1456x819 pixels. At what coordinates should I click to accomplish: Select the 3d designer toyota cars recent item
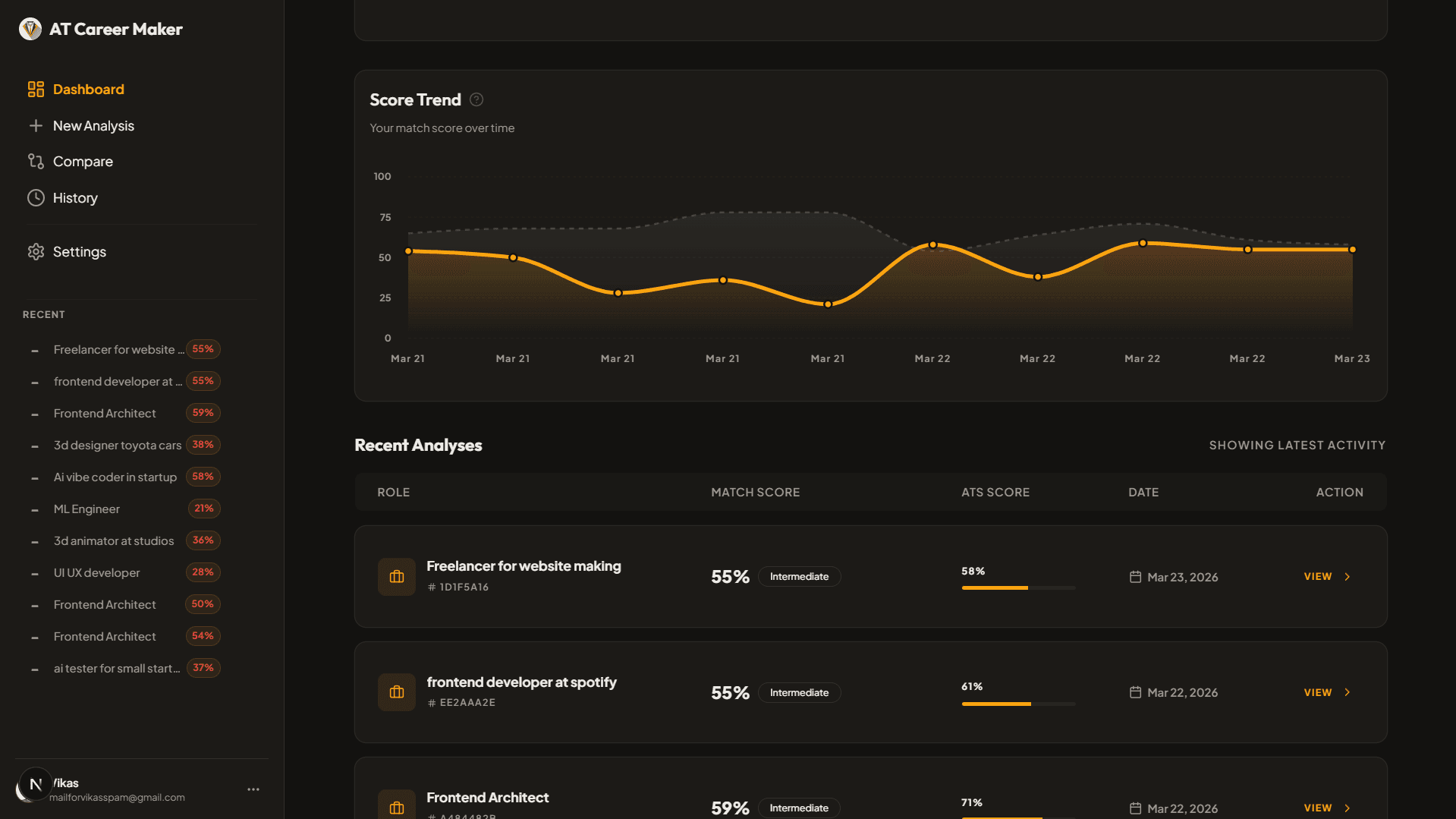[x=117, y=445]
